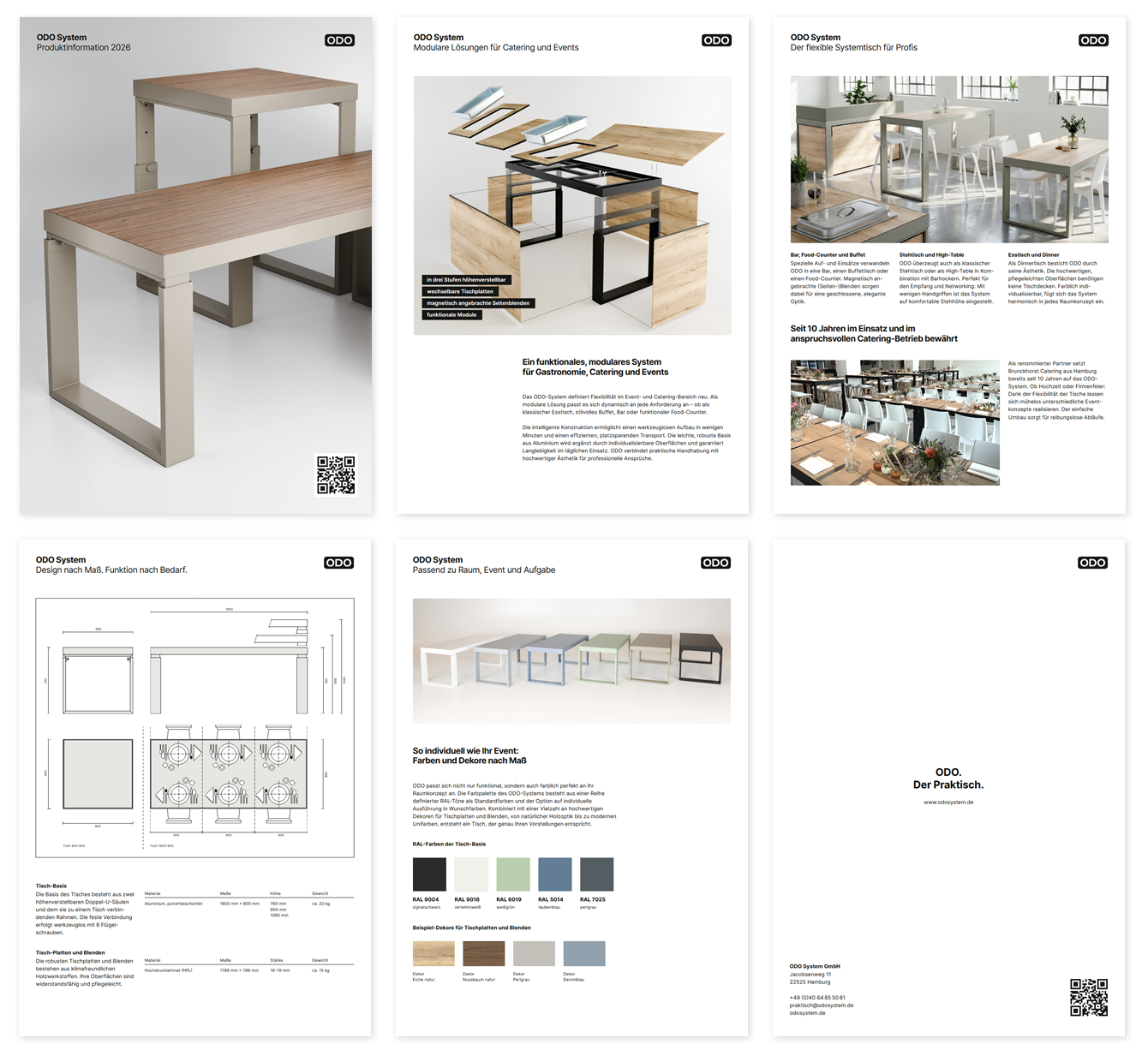Click the 'magnetisch angebrachte Seitenblenden' label
Image resolution: width=1148 pixels, height=1062 pixels.
(x=478, y=303)
